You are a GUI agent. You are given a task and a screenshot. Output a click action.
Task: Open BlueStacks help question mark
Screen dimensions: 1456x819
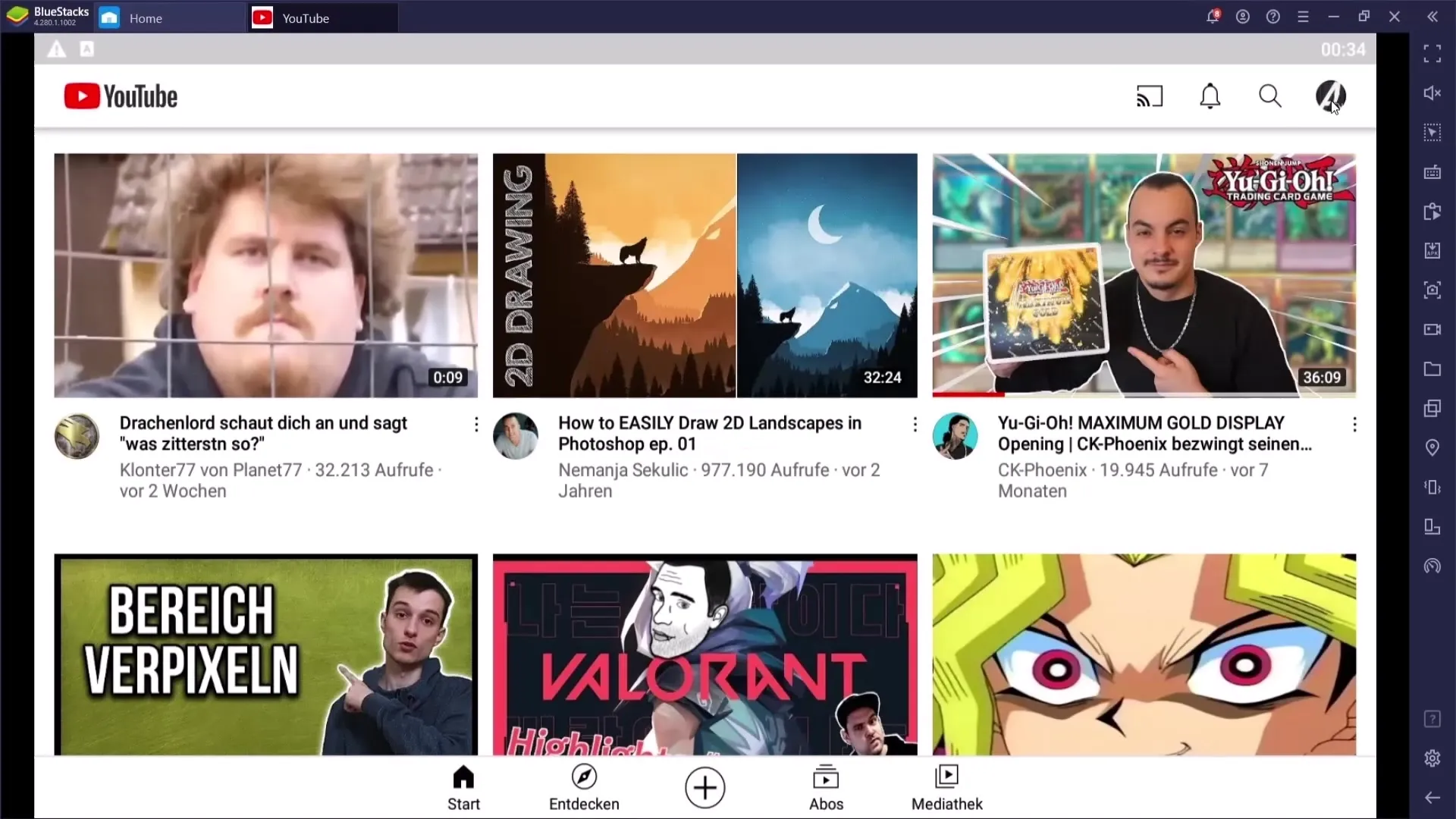pos(1273,16)
